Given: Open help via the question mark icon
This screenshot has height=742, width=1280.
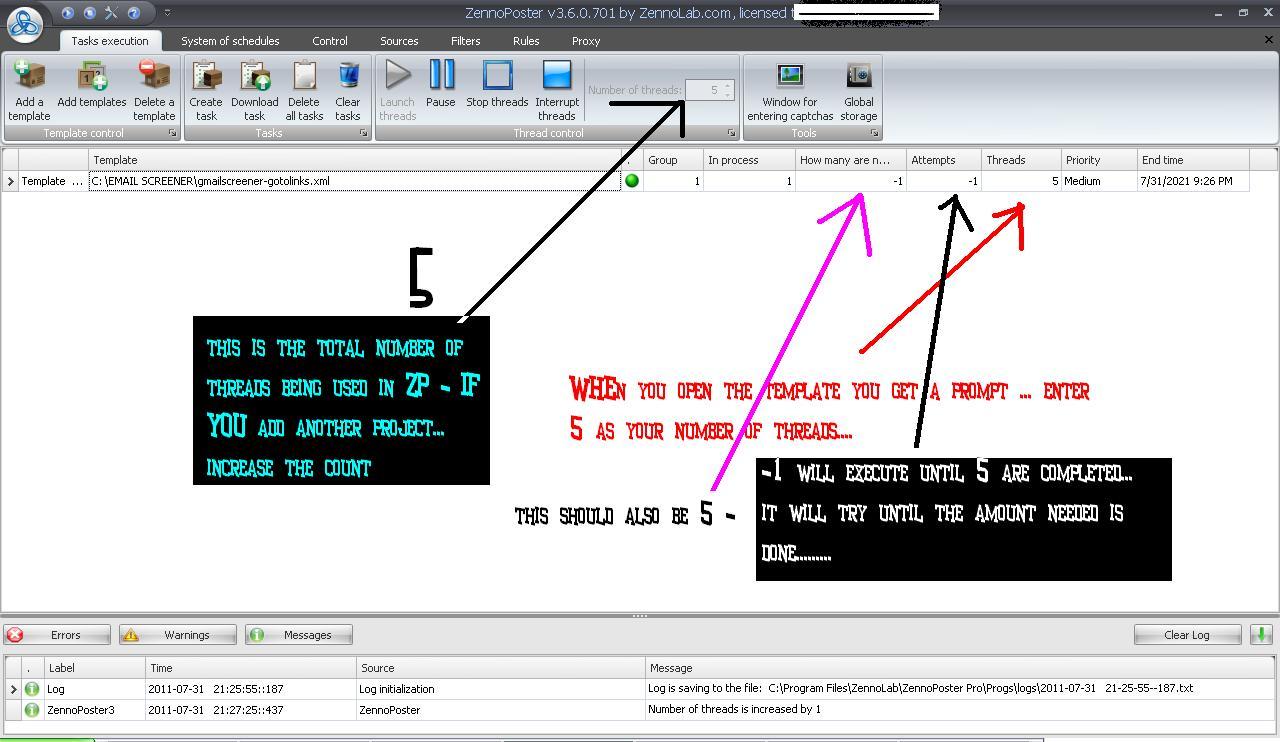Looking at the screenshot, I should click(x=133, y=13).
